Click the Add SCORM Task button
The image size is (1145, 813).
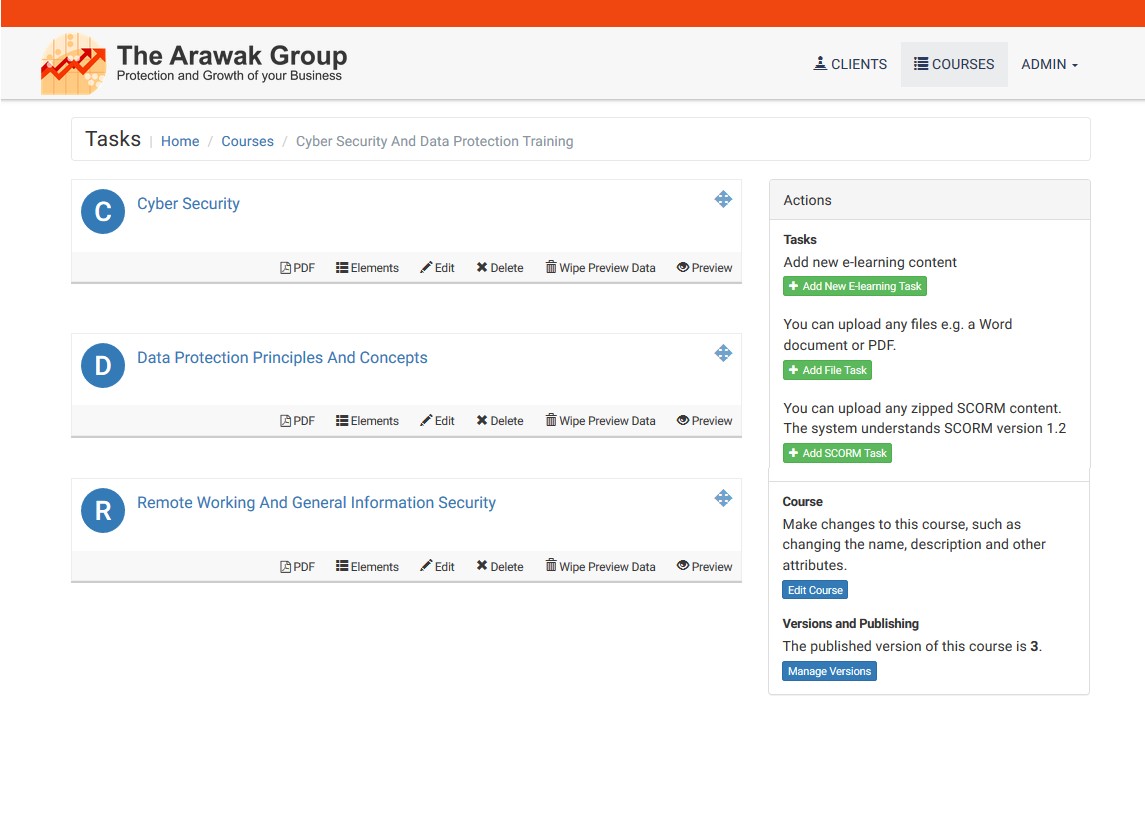[x=837, y=454]
